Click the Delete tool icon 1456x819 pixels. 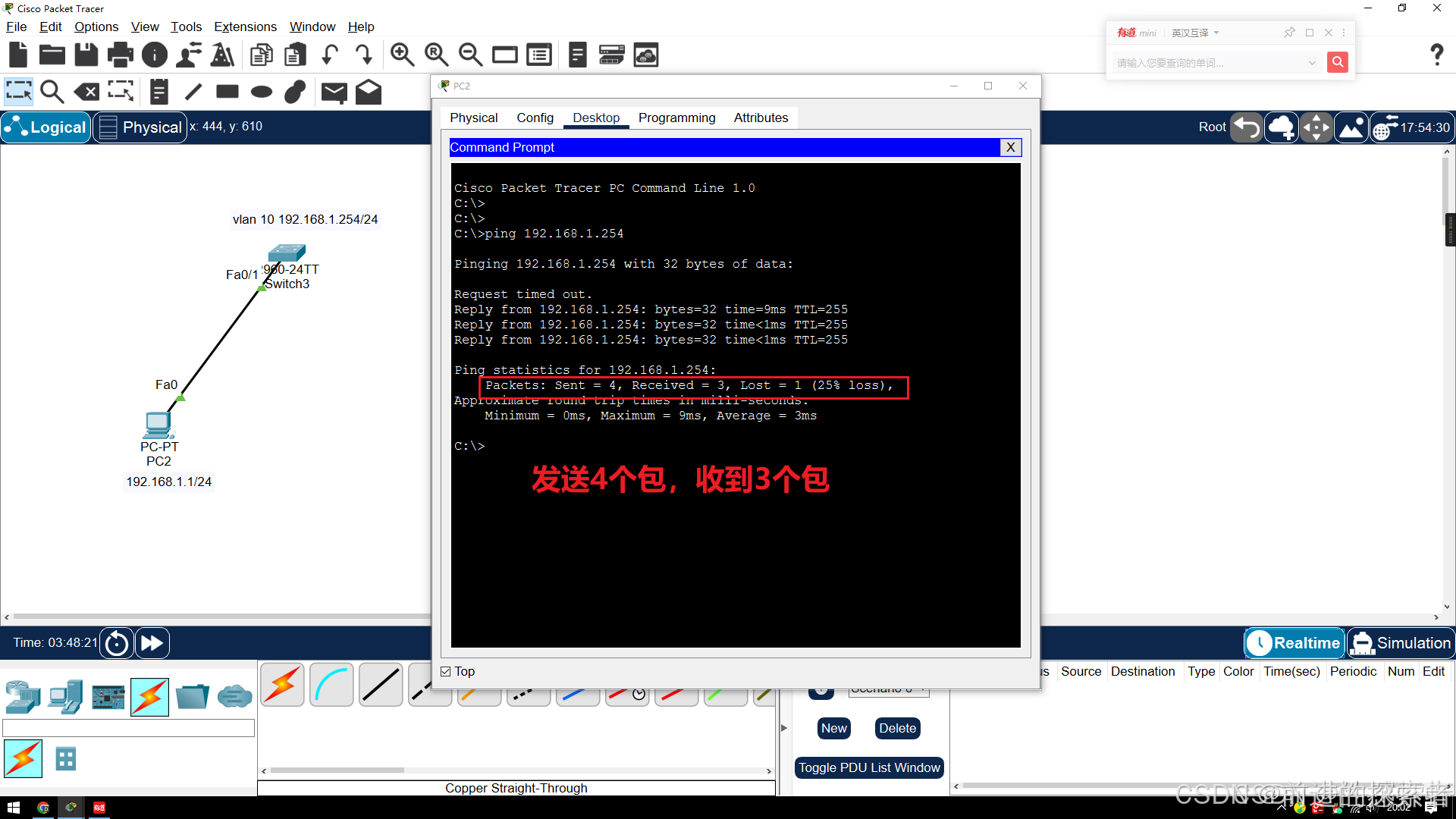click(86, 92)
